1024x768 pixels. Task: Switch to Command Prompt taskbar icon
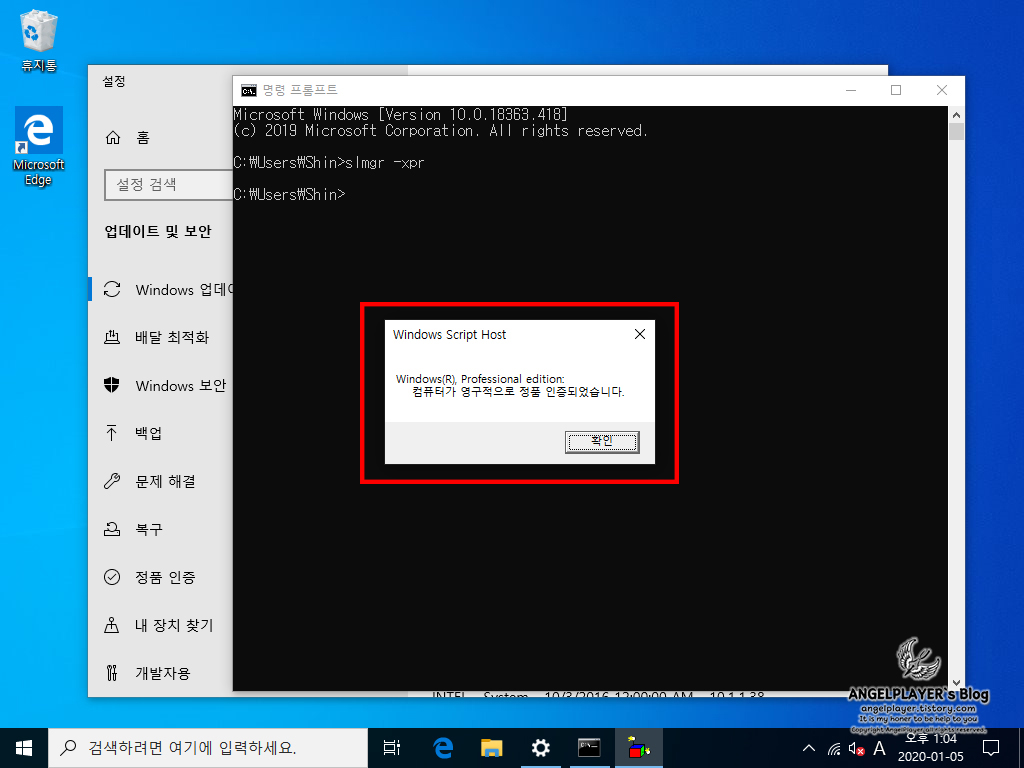(589, 748)
